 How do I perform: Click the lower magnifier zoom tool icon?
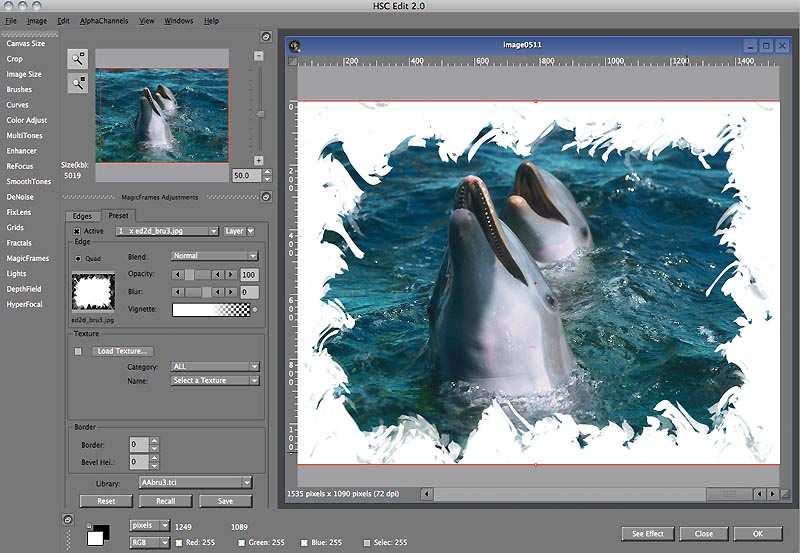click(x=77, y=84)
